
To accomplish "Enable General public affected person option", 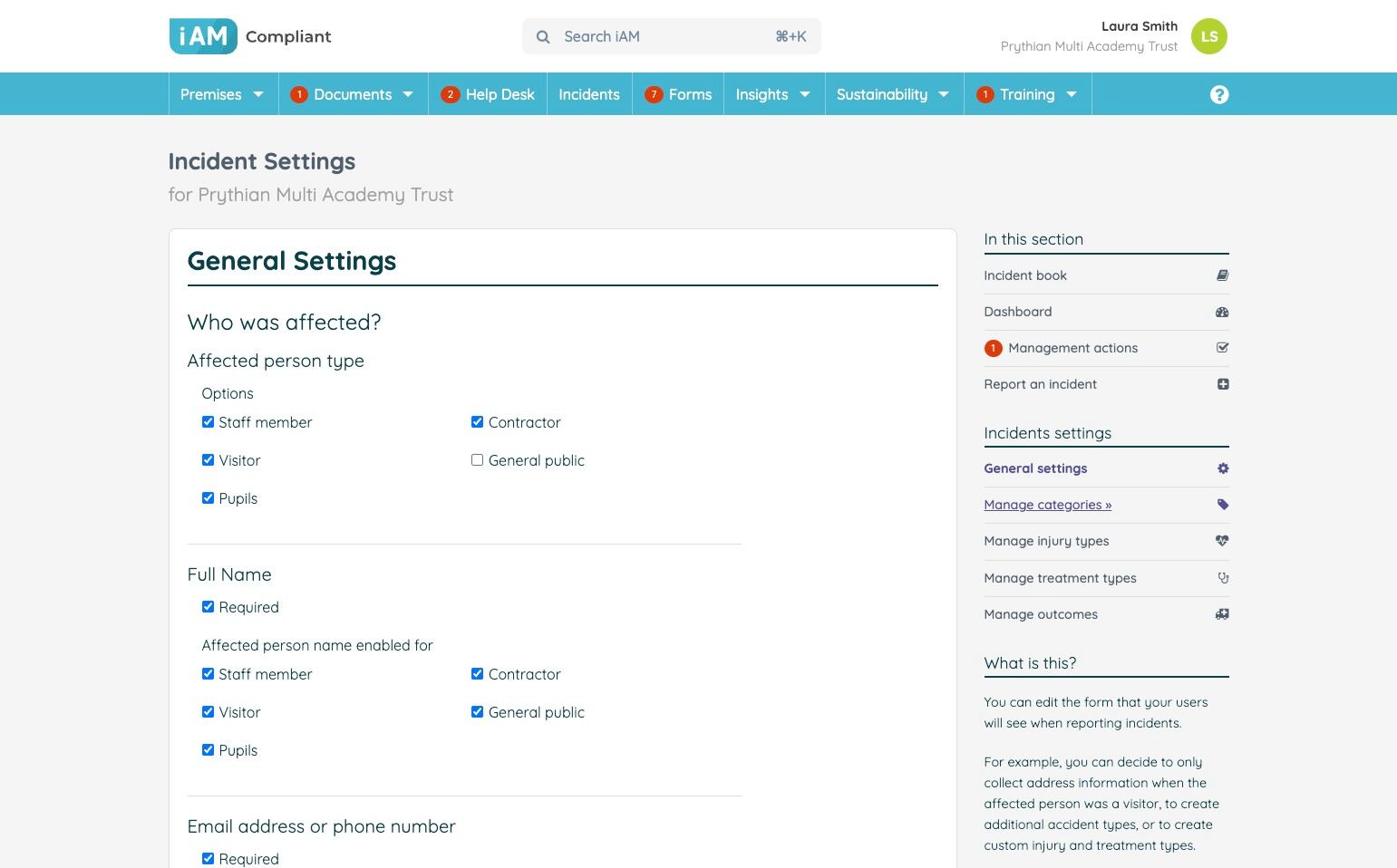I will pyautogui.click(x=477, y=460).
